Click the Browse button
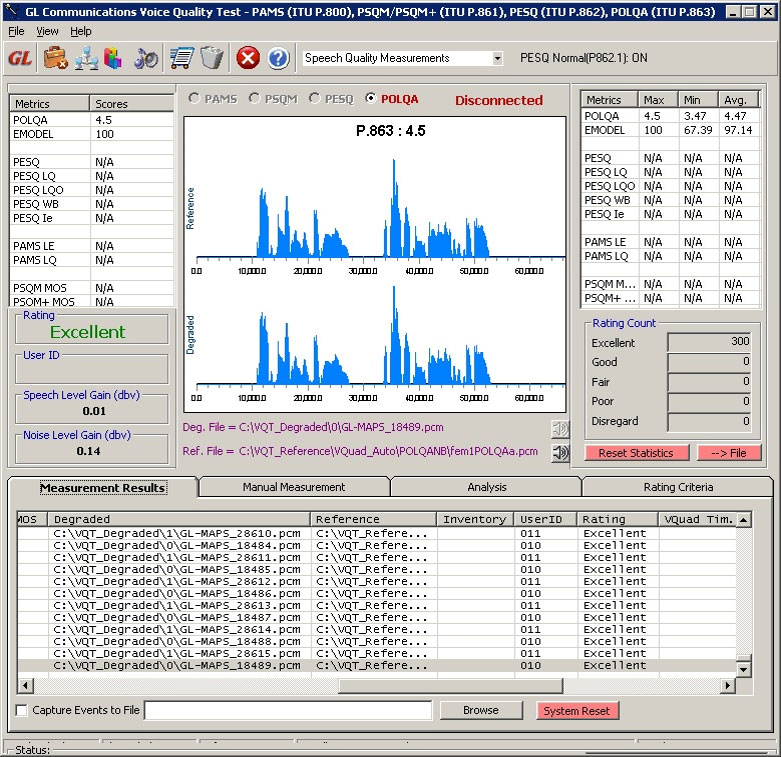This screenshot has height=757, width=781. [x=481, y=710]
